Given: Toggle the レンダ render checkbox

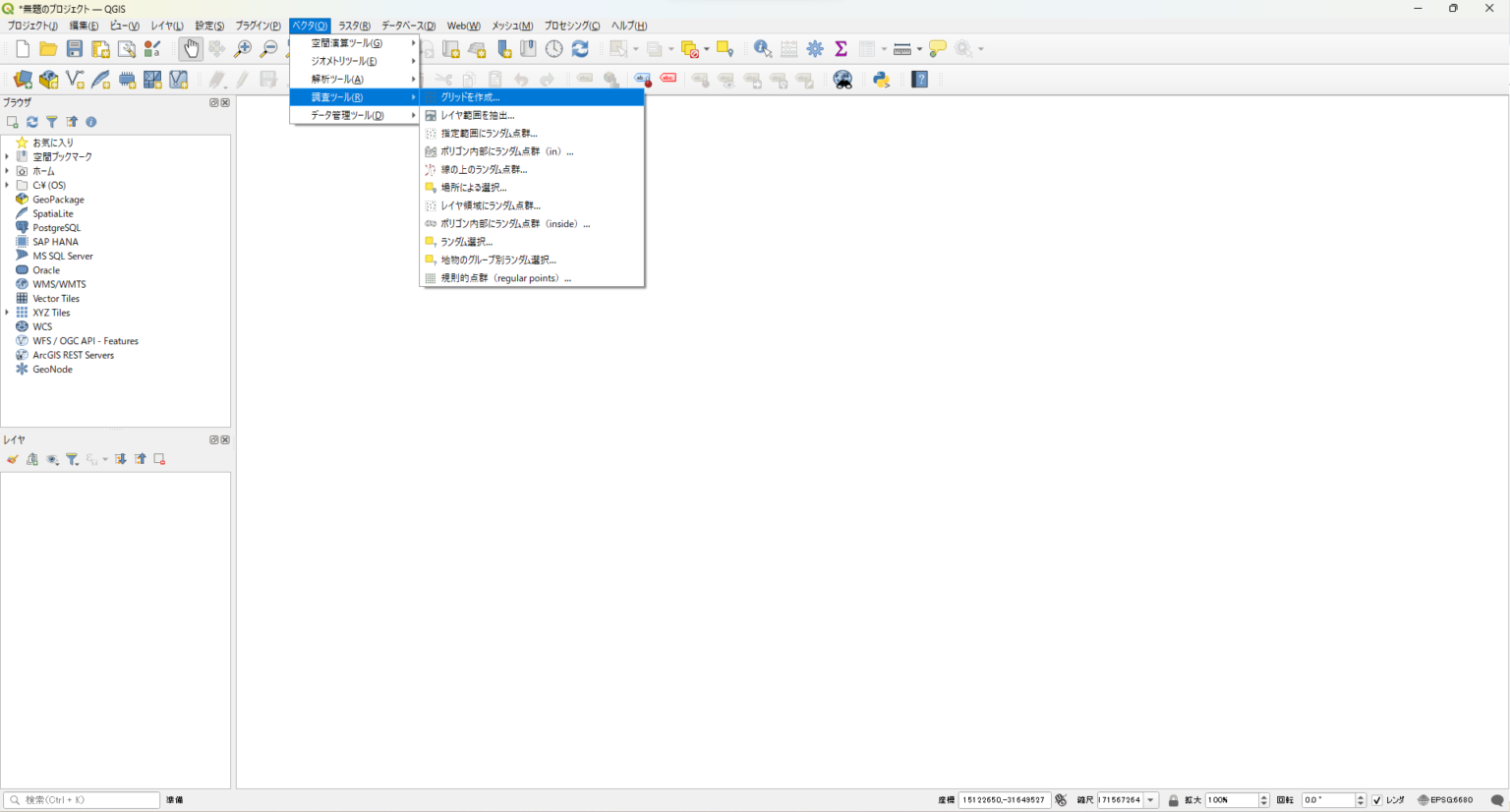Looking at the screenshot, I should click(1377, 800).
